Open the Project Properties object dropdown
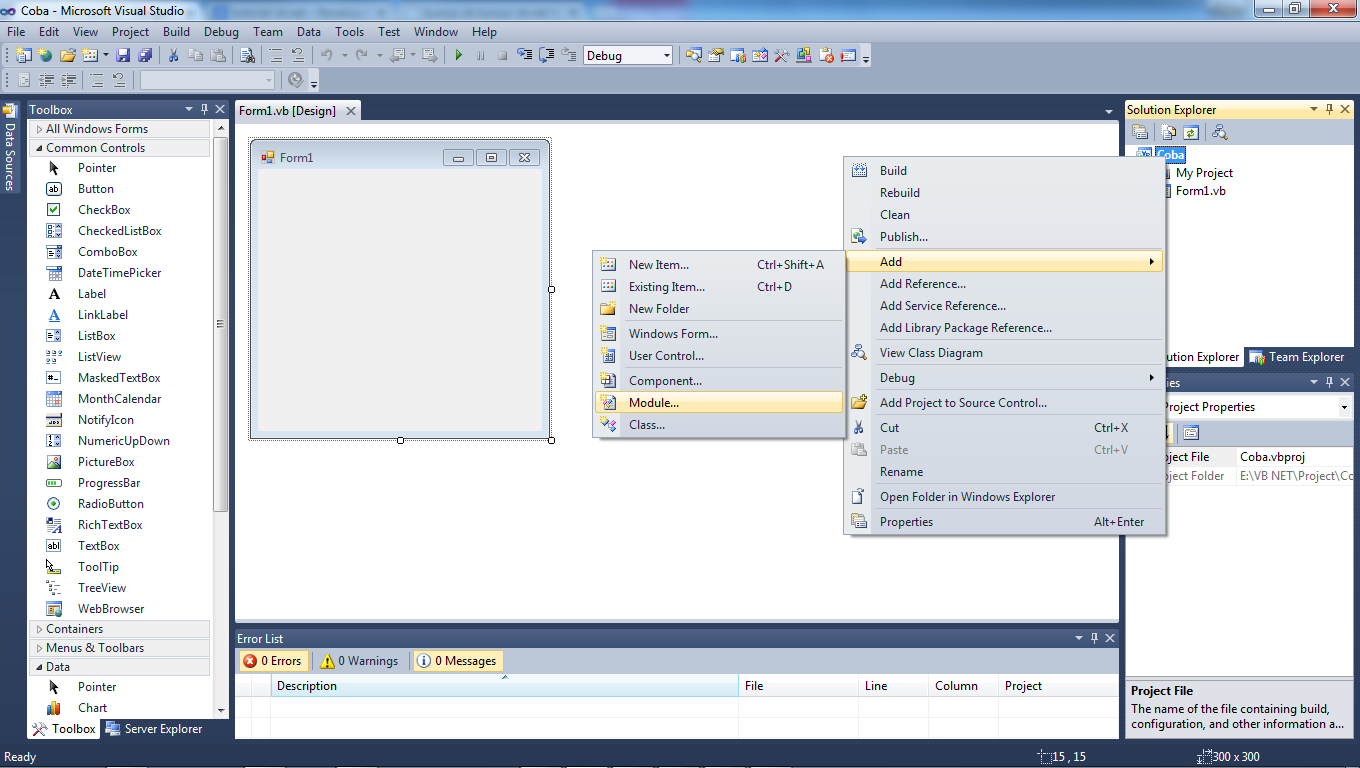Screen dimensions: 1360x768 pyautogui.click(x=1344, y=407)
